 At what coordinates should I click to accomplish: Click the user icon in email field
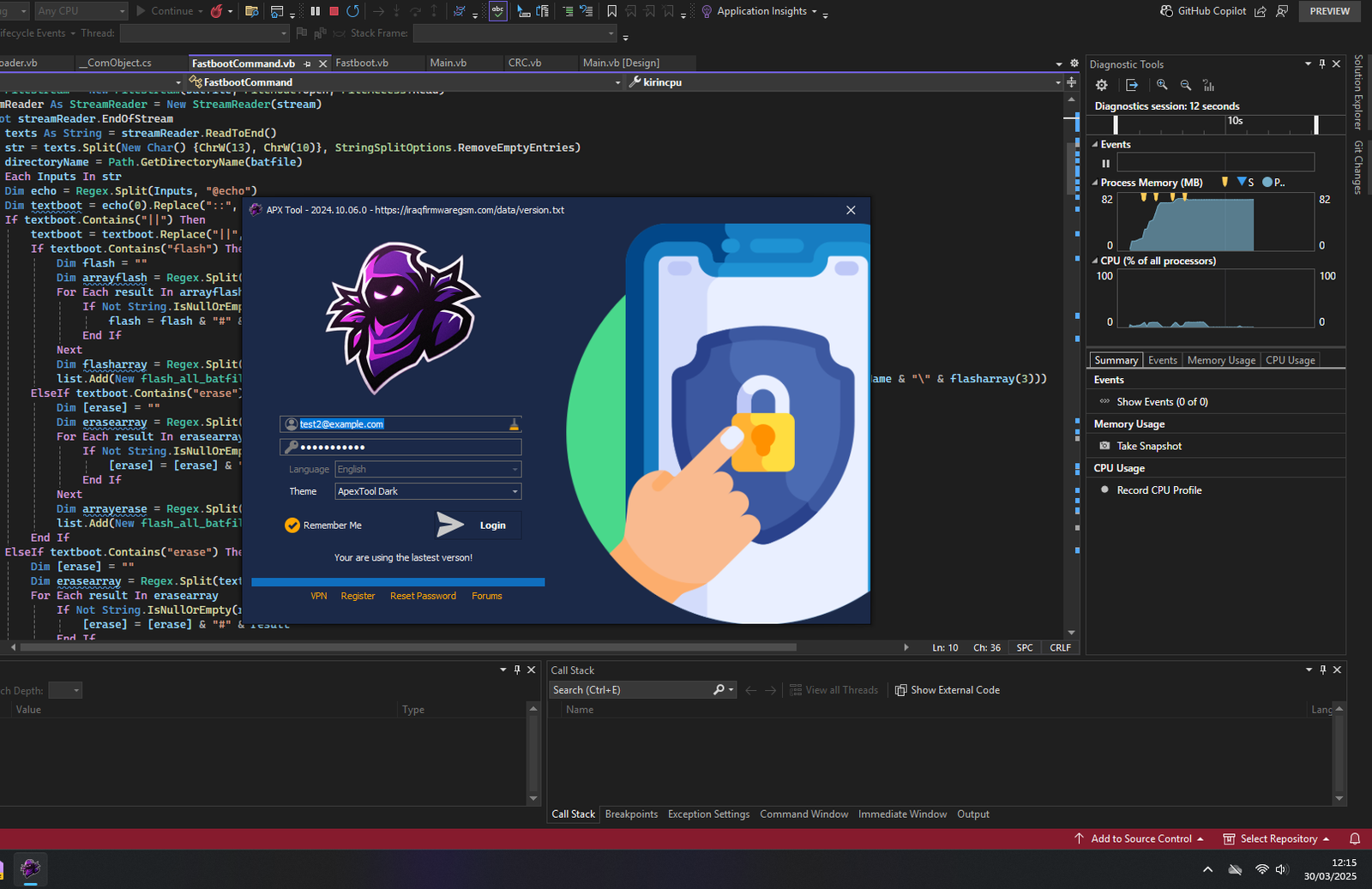292,424
